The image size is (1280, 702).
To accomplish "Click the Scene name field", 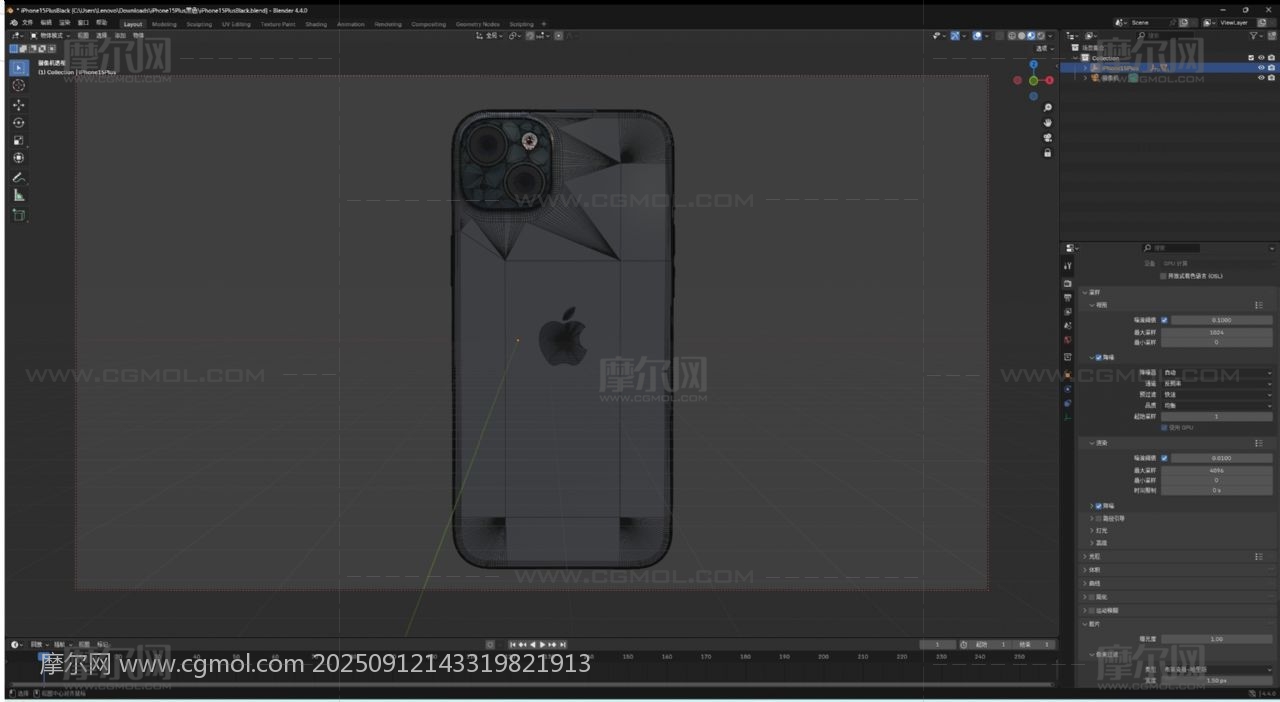I will click(1151, 22).
